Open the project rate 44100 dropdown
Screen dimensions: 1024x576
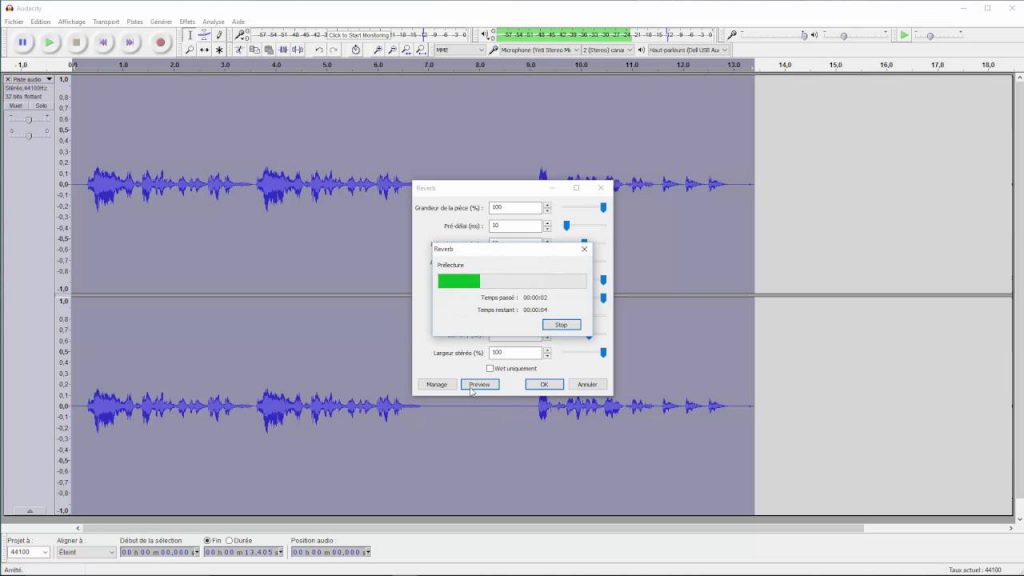click(28, 552)
